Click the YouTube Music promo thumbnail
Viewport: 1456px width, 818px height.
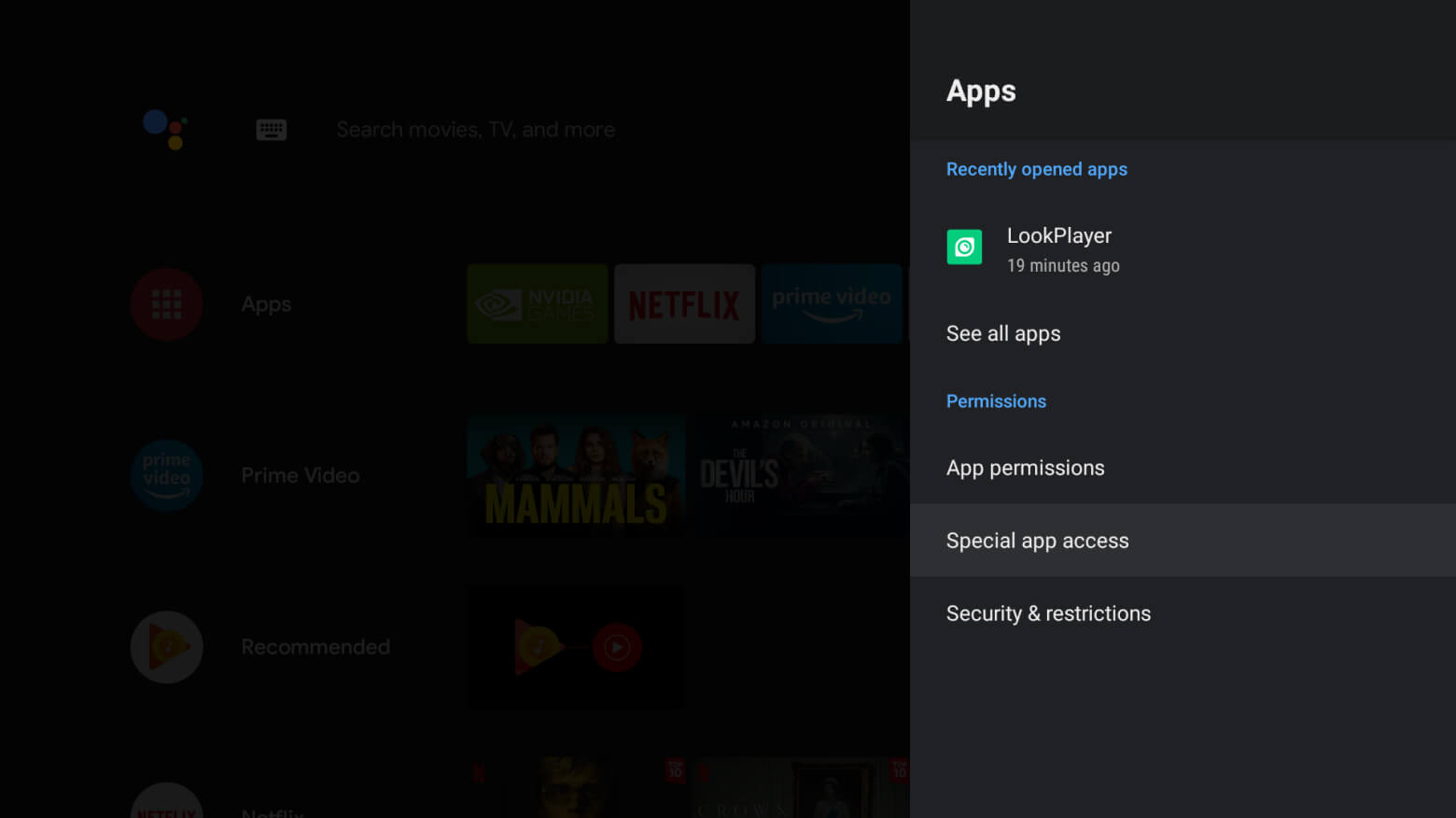pos(575,646)
